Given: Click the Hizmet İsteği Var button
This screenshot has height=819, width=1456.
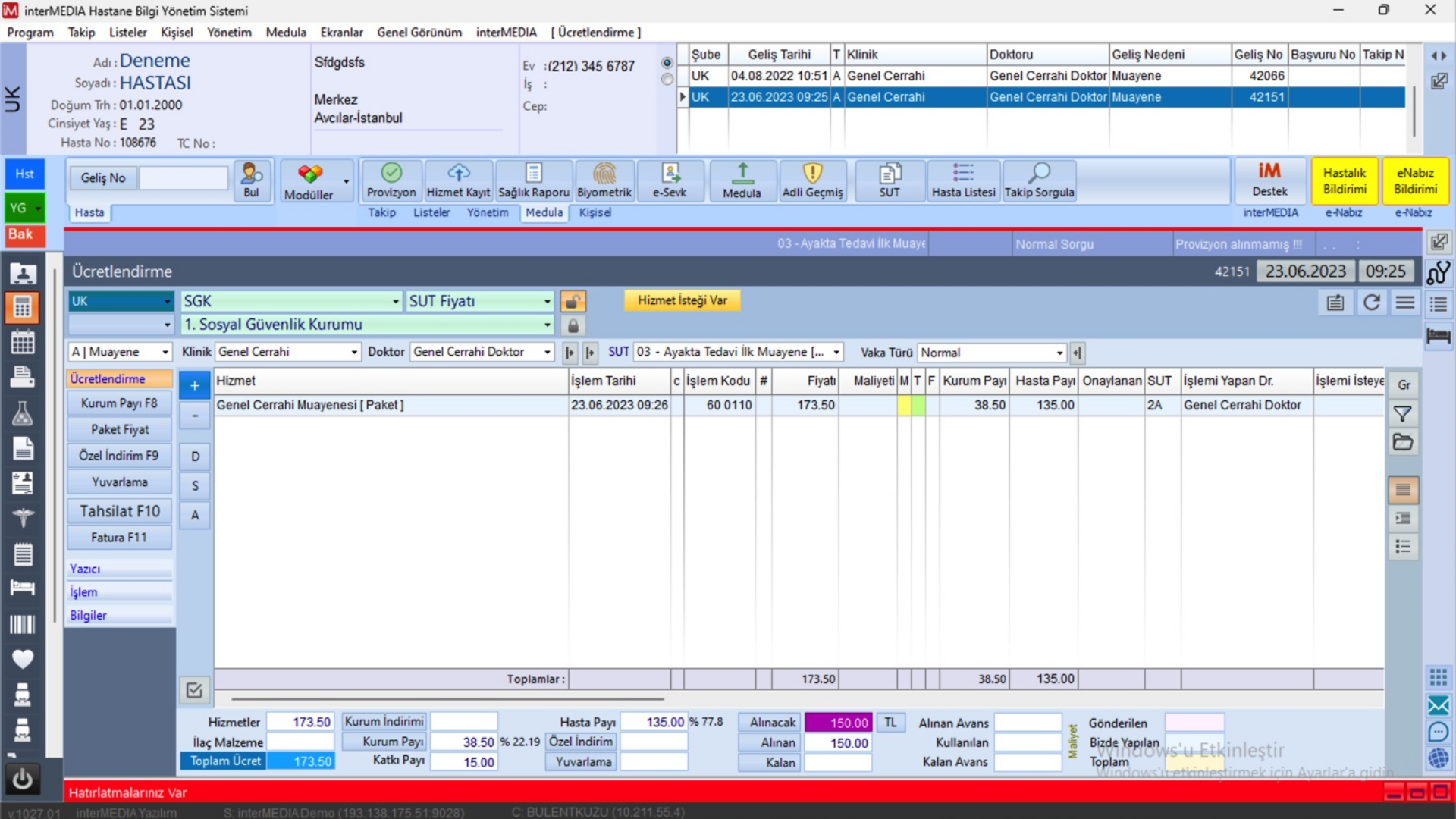Looking at the screenshot, I should click(x=682, y=300).
